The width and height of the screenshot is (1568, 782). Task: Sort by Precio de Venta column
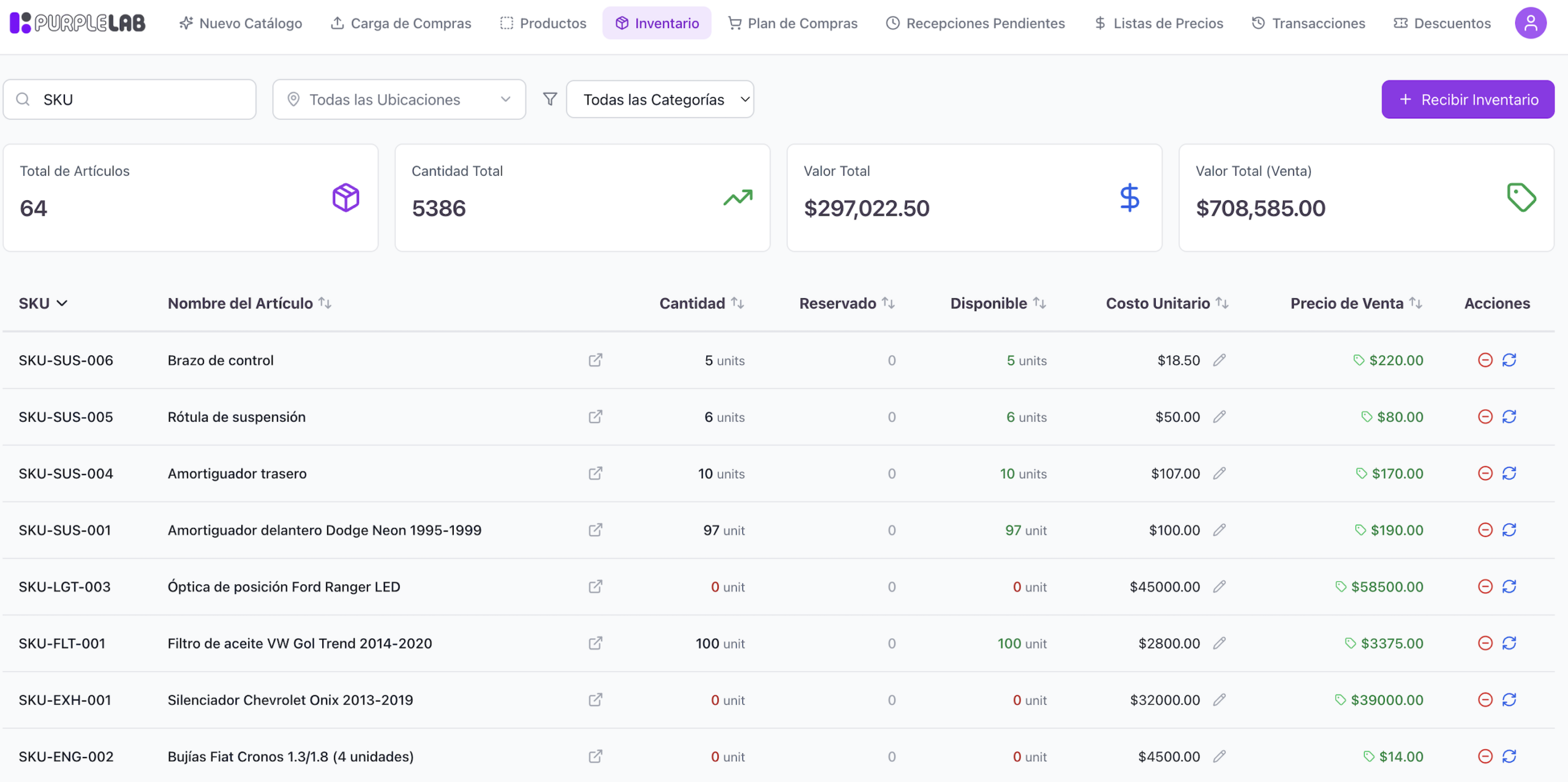tap(1356, 303)
